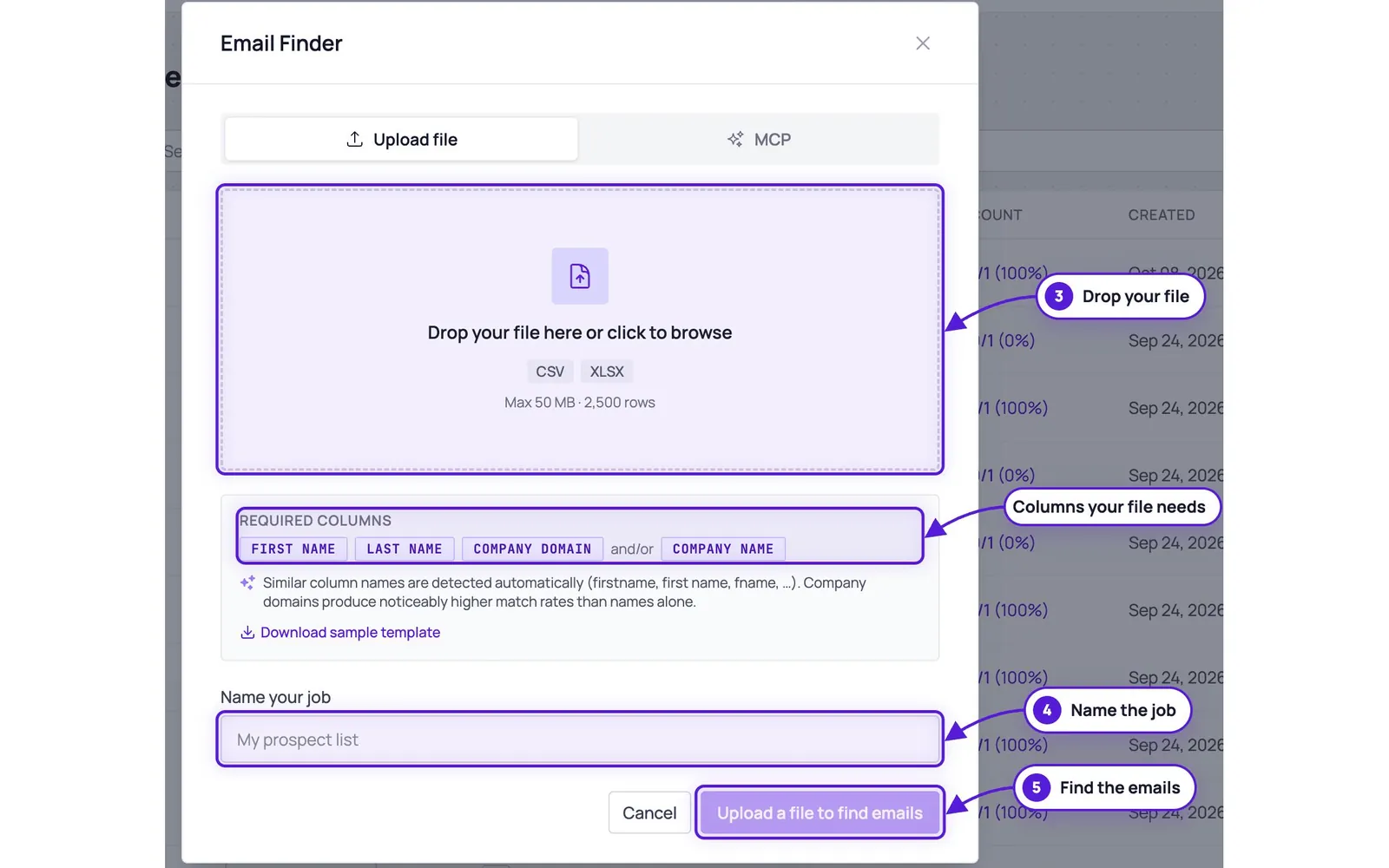Click "Drop your file here or click to browse"
1389x868 pixels.
pyautogui.click(x=580, y=332)
